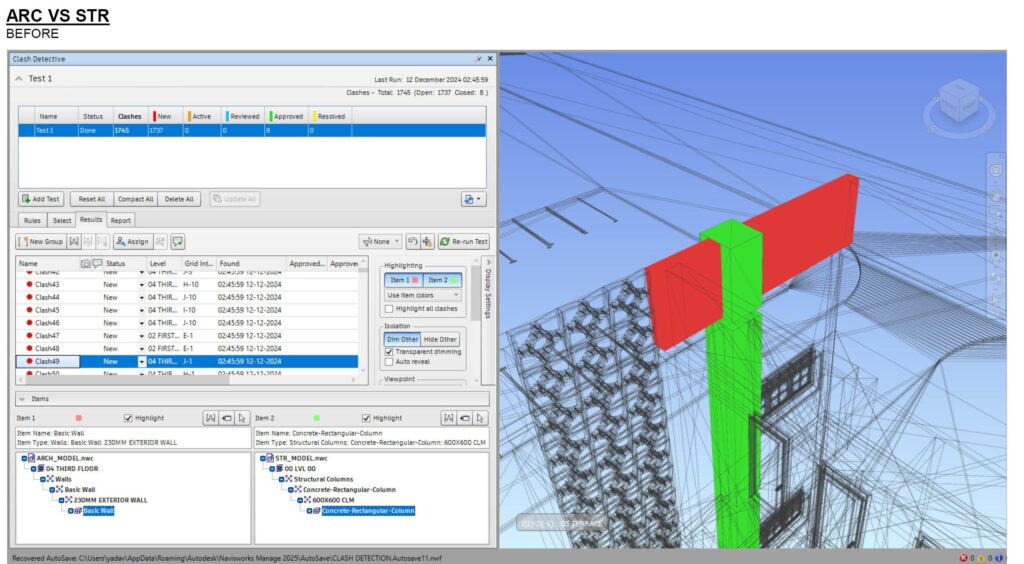
Task: Click the New Group icon button
Action: point(41,241)
